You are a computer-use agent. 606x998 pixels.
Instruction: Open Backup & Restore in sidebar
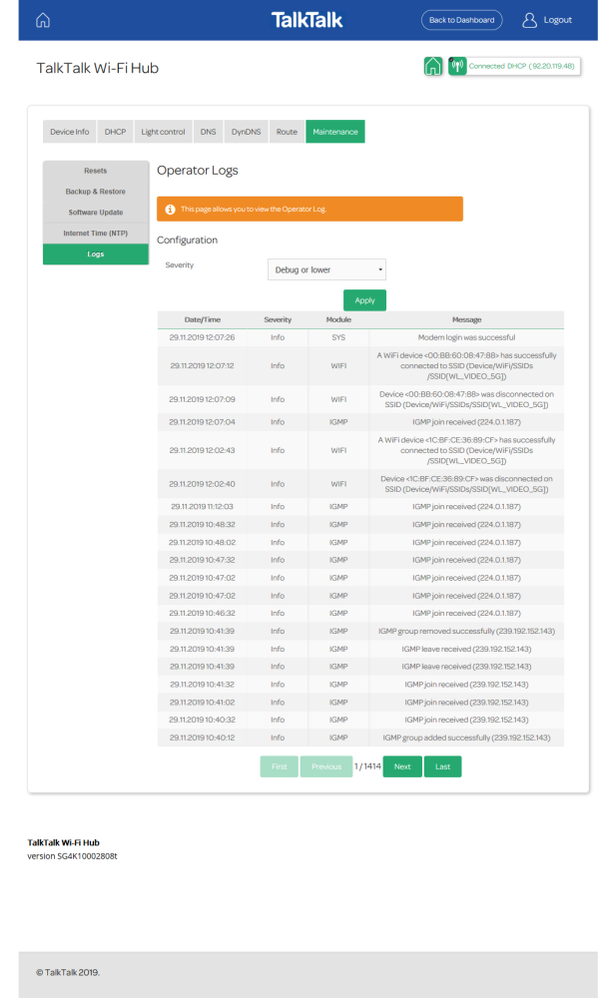pos(96,192)
